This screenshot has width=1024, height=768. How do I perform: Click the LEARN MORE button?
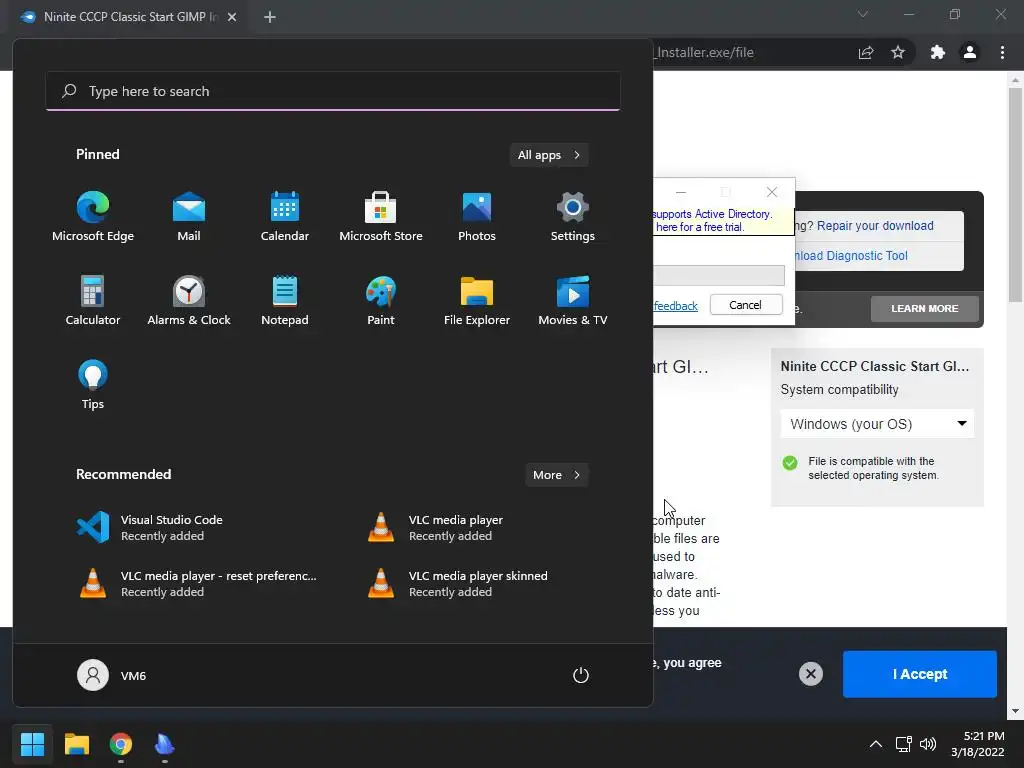(x=925, y=308)
